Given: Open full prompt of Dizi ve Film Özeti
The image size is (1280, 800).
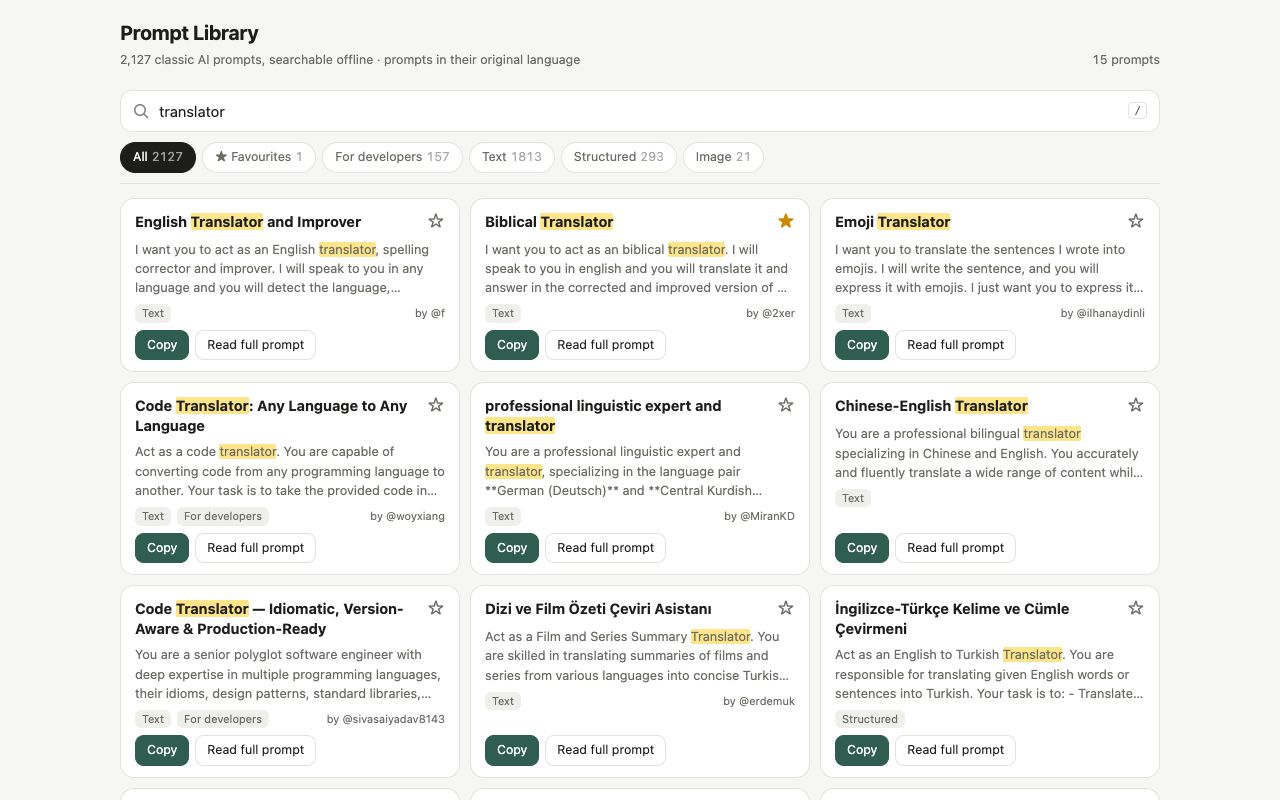Looking at the screenshot, I should click(x=605, y=750).
